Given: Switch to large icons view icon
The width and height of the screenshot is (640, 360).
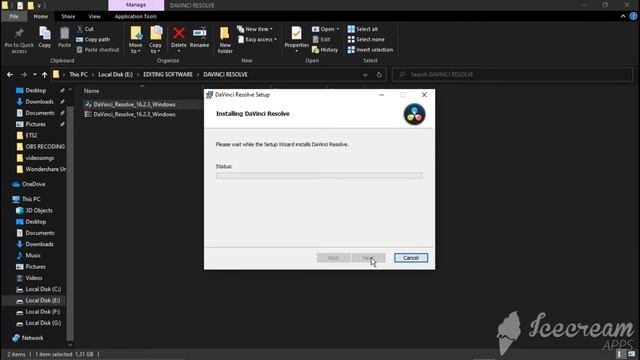Looking at the screenshot, I should pyautogui.click(x=631, y=354).
